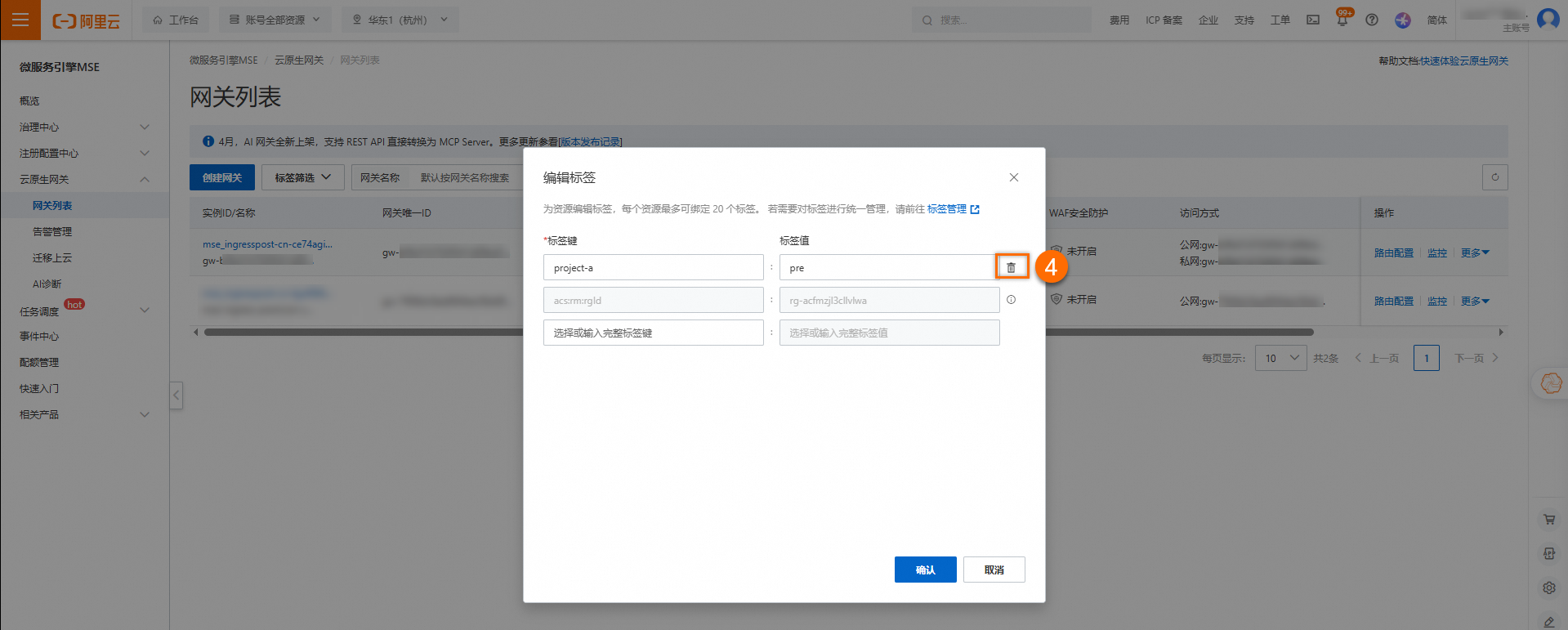Expand Registry Config Center in sidebar
The height and width of the screenshot is (630, 1568).
click(x=85, y=153)
